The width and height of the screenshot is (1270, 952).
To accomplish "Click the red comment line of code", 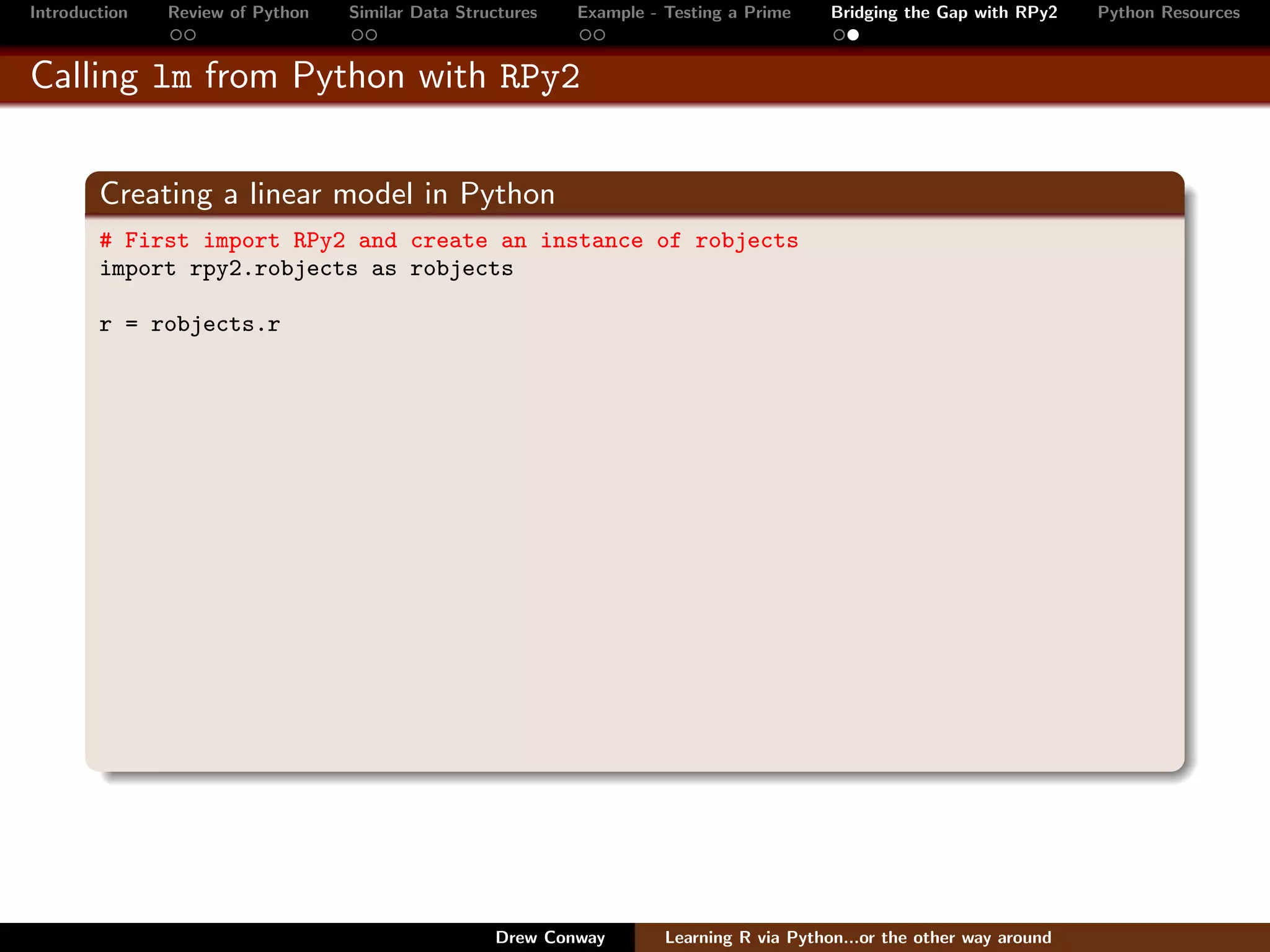I will [x=449, y=240].
